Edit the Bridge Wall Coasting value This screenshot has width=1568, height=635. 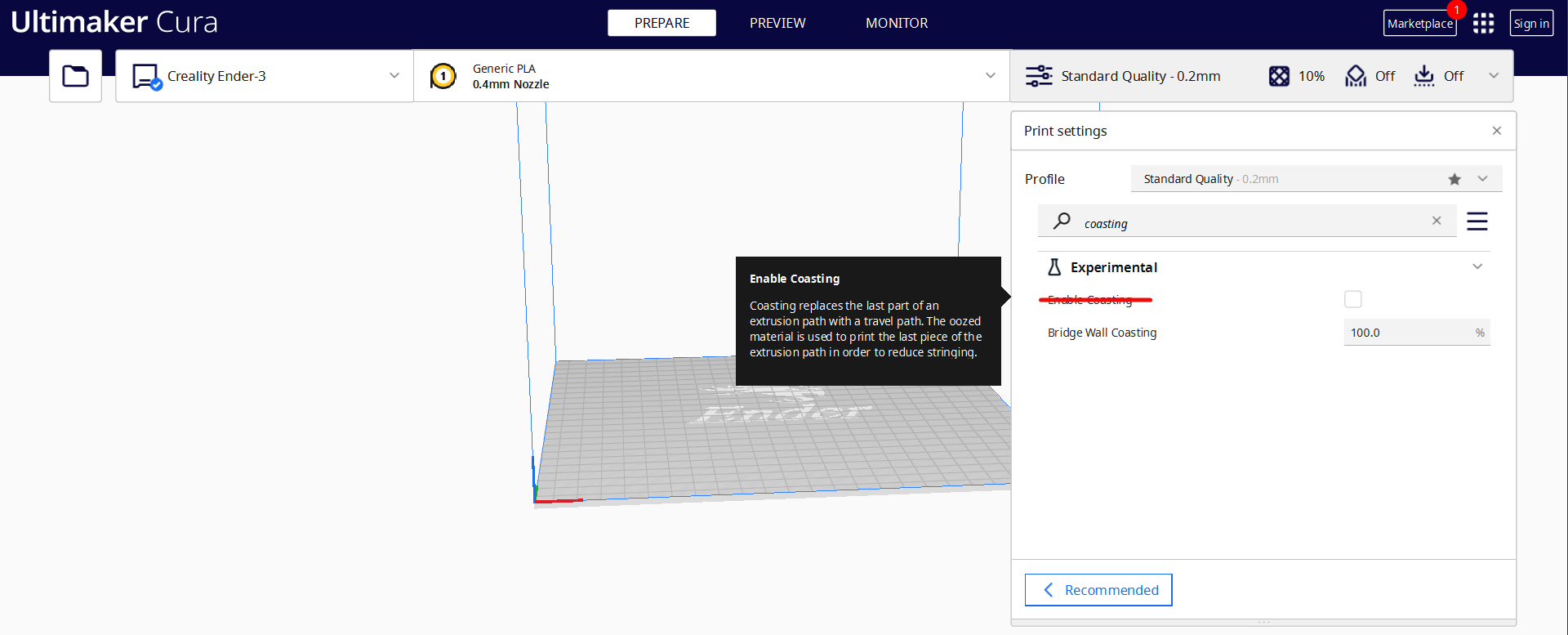[x=1417, y=333]
